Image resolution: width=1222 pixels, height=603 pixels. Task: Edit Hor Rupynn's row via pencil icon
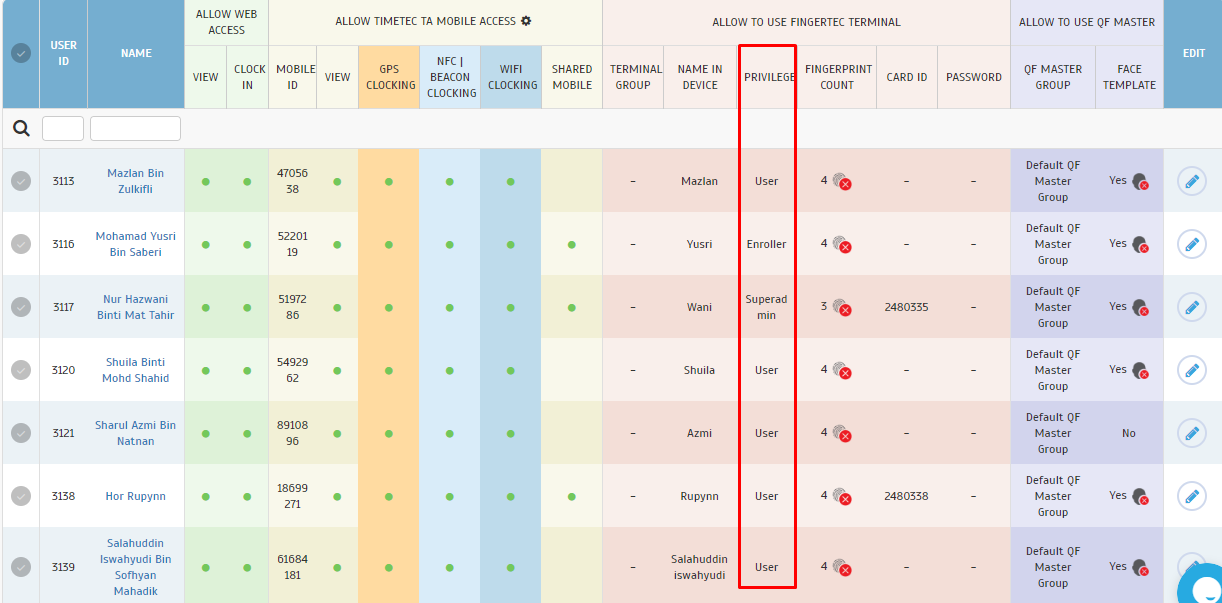coord(1191,496)
